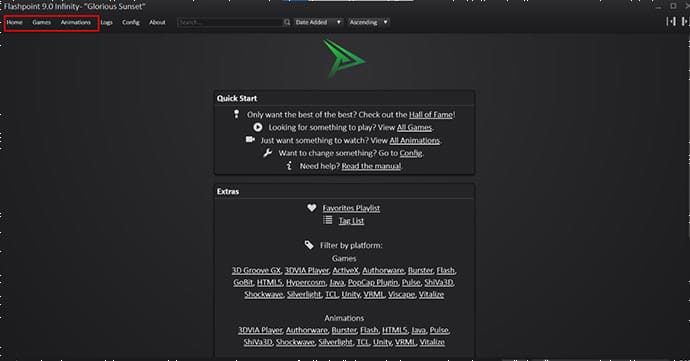Open the Config tab in menu bar
Screen dimensions: 690x361
pos(131,22)
